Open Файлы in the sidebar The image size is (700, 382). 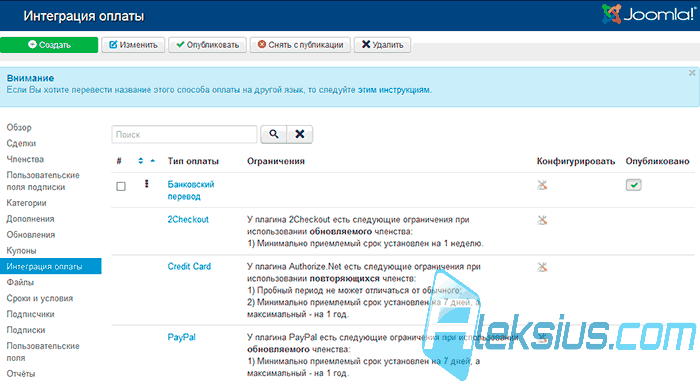[20, 282]
